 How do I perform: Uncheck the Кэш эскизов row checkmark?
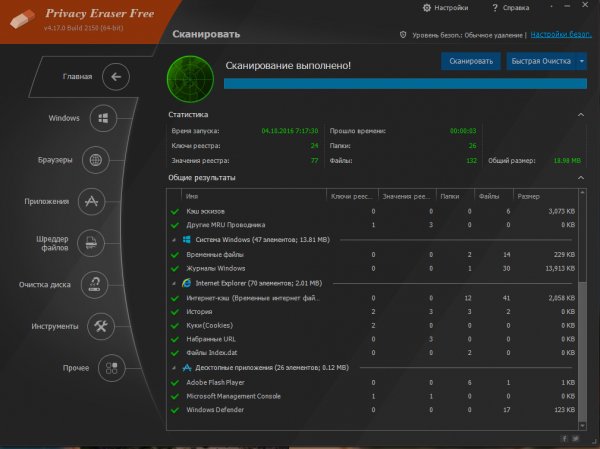coord(175,211)
